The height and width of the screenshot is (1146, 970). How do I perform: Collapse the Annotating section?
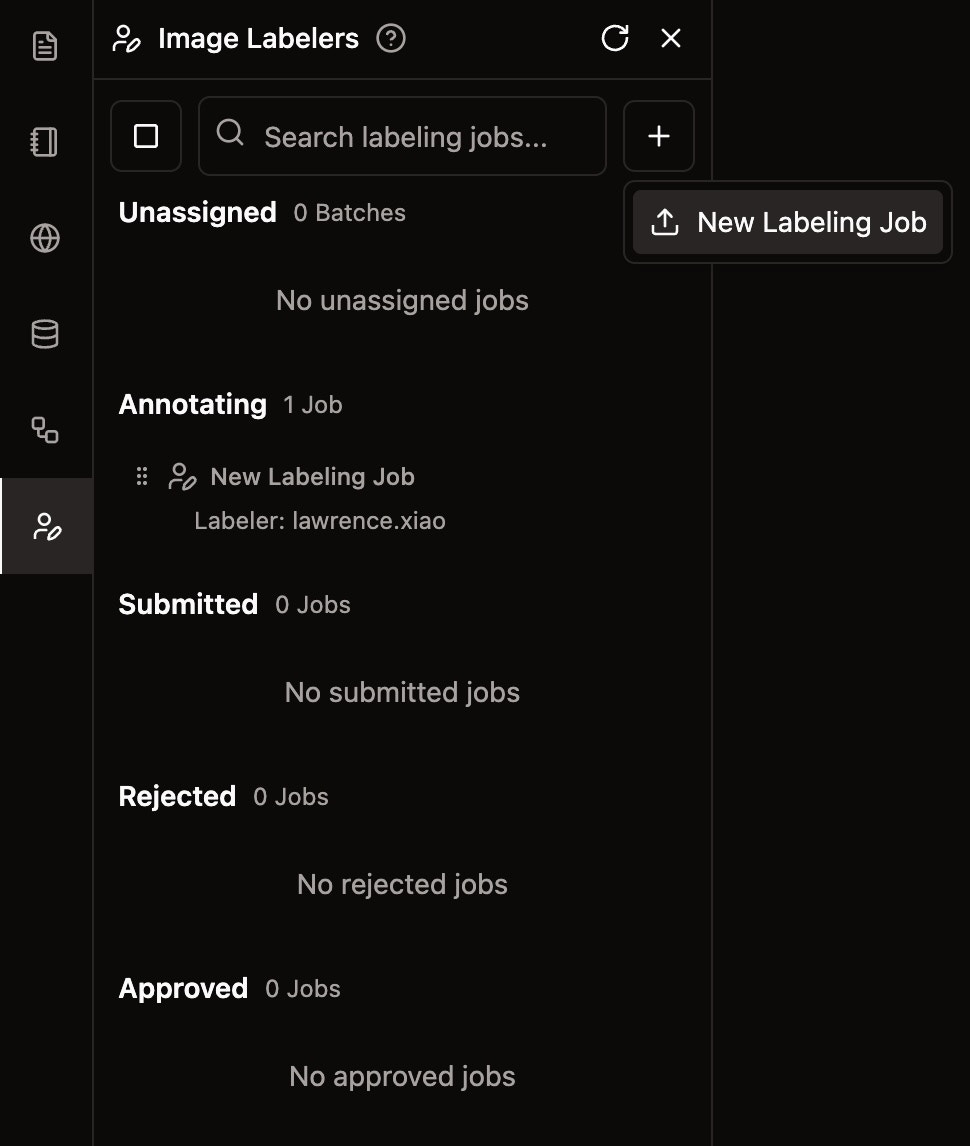click(x=193, y=404)
